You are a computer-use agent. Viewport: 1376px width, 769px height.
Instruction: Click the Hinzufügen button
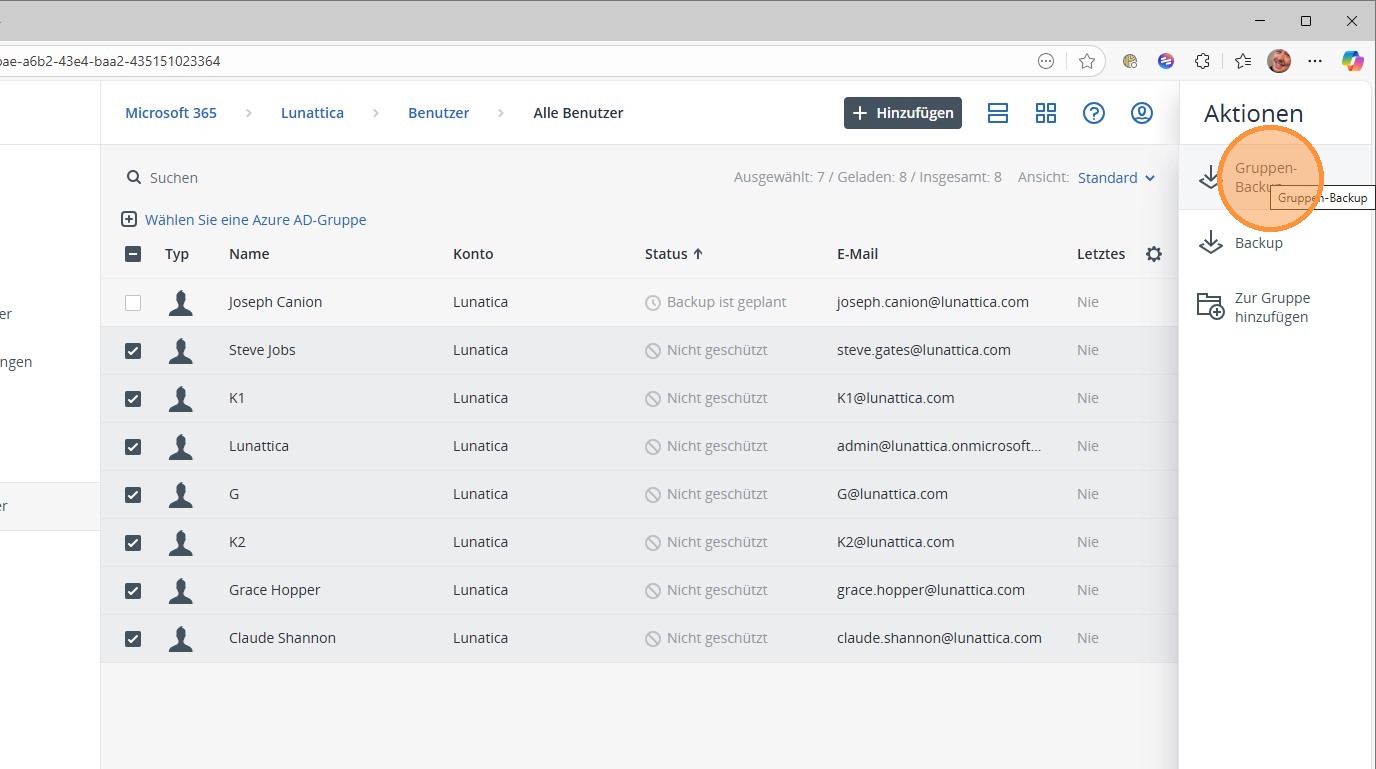pyautogui.click(x=903, y=113)
